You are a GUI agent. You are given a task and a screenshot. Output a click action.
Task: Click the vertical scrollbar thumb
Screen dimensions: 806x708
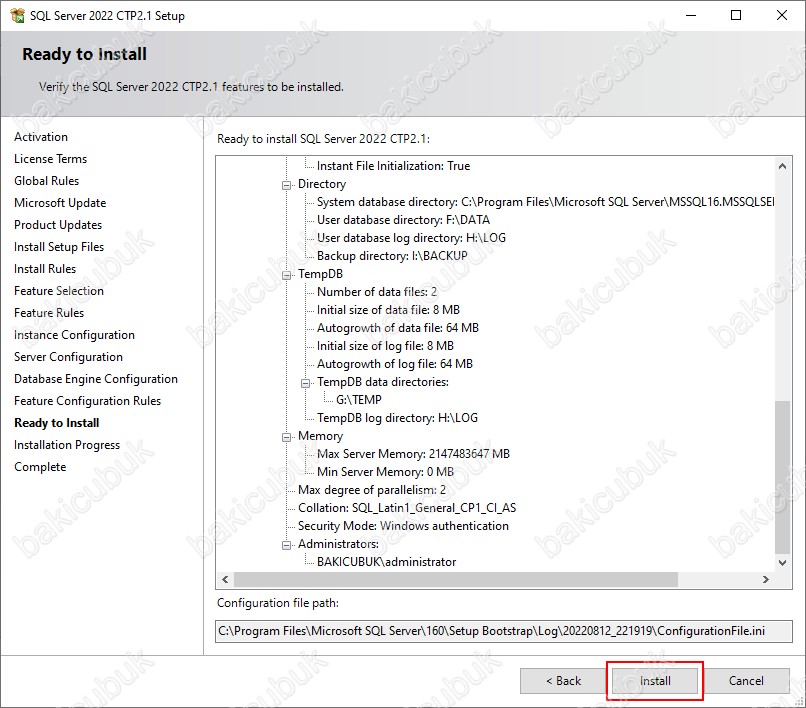tap(782, 477)
